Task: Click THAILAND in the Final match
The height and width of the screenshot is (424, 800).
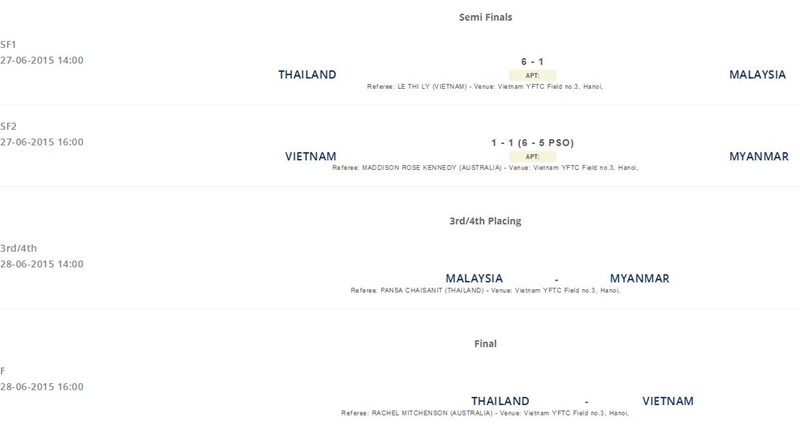Action: click(x=500, y=401)
